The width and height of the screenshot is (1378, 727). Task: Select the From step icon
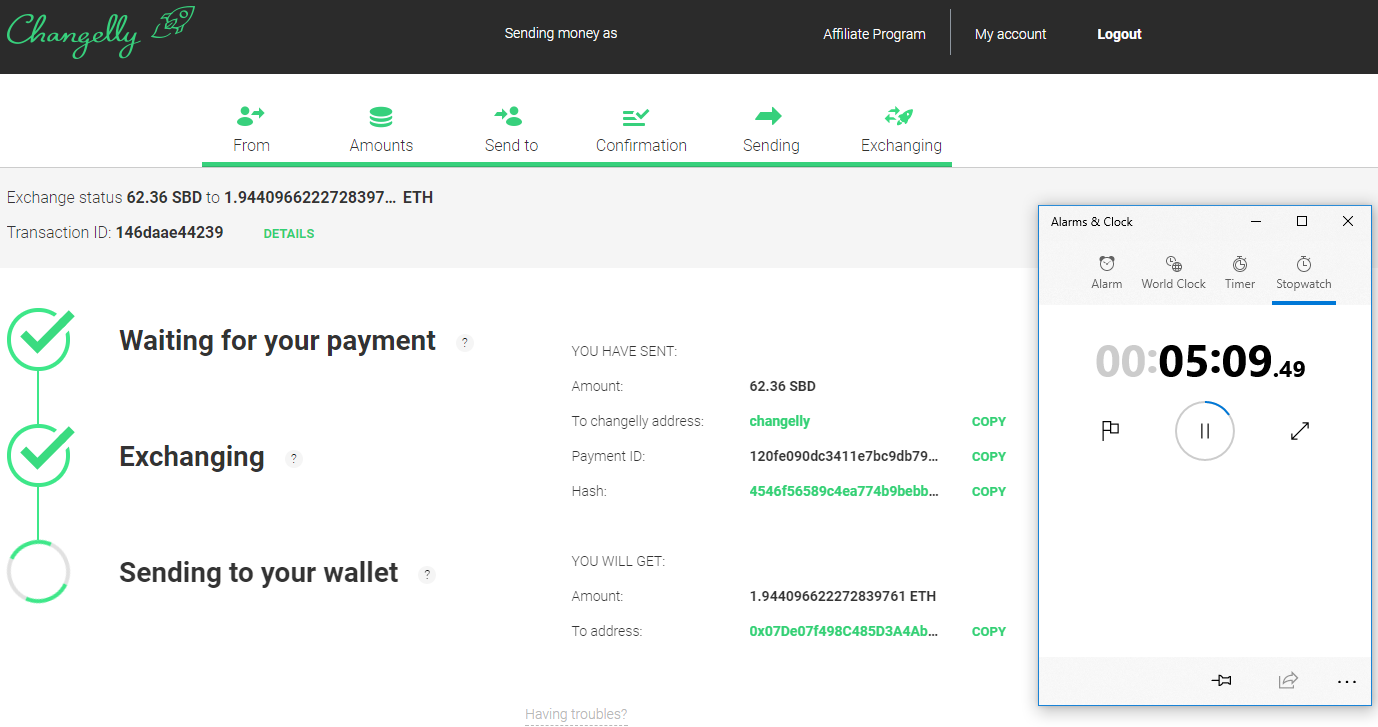click(x=251, y=116)
